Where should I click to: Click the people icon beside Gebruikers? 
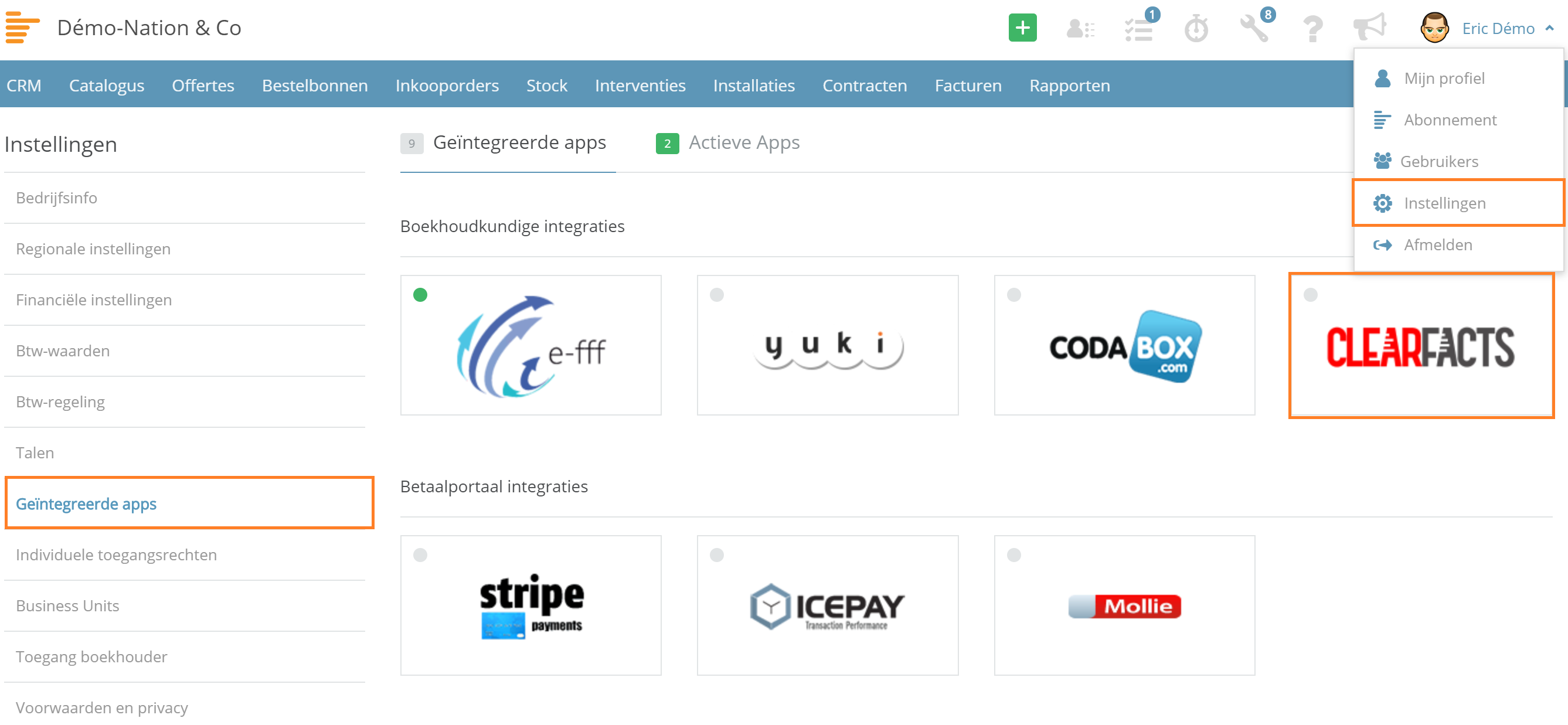(1382, 161)
